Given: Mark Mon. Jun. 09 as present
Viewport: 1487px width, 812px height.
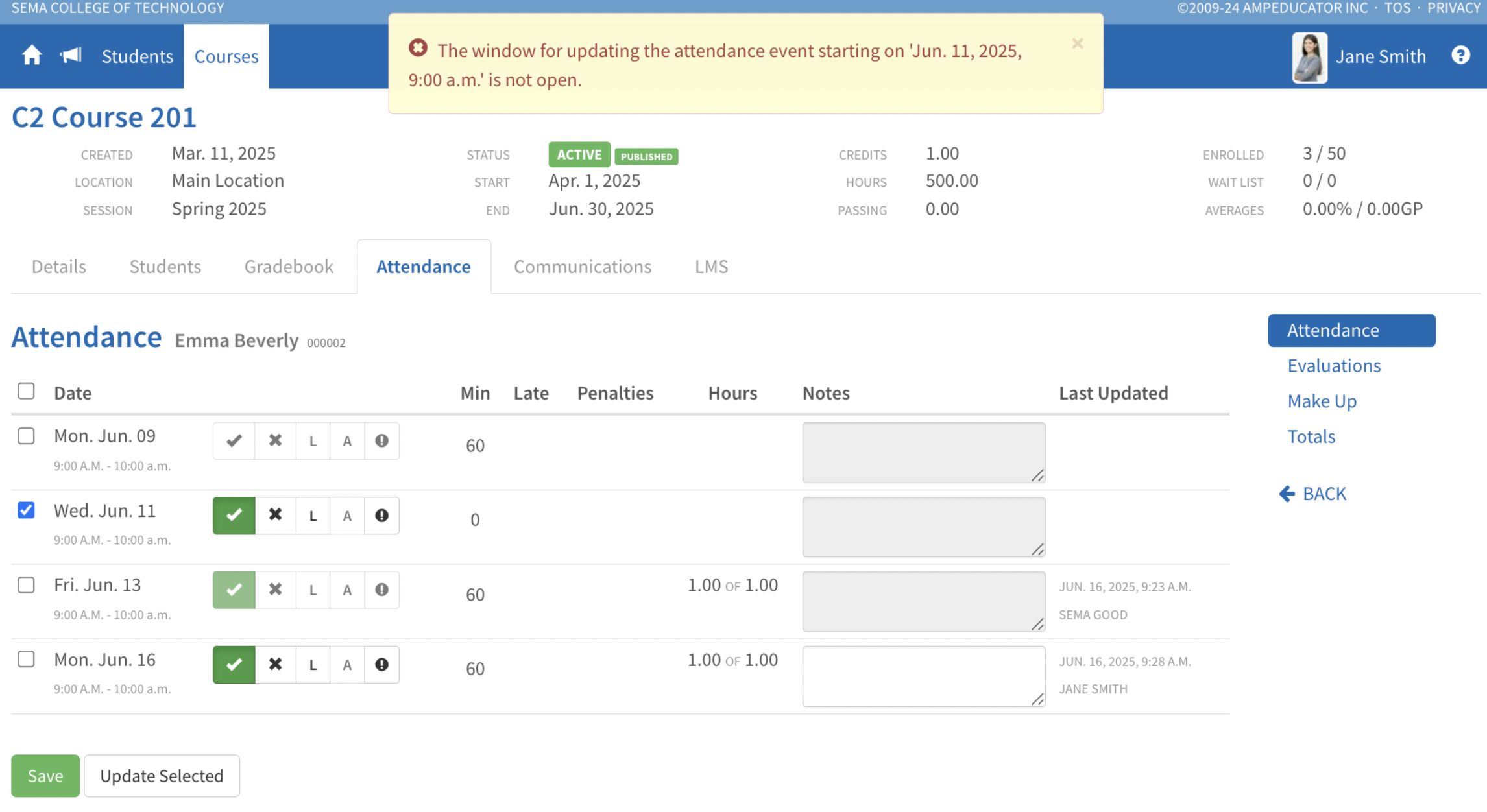Looking at the screenshot, I should click(234, 441).
